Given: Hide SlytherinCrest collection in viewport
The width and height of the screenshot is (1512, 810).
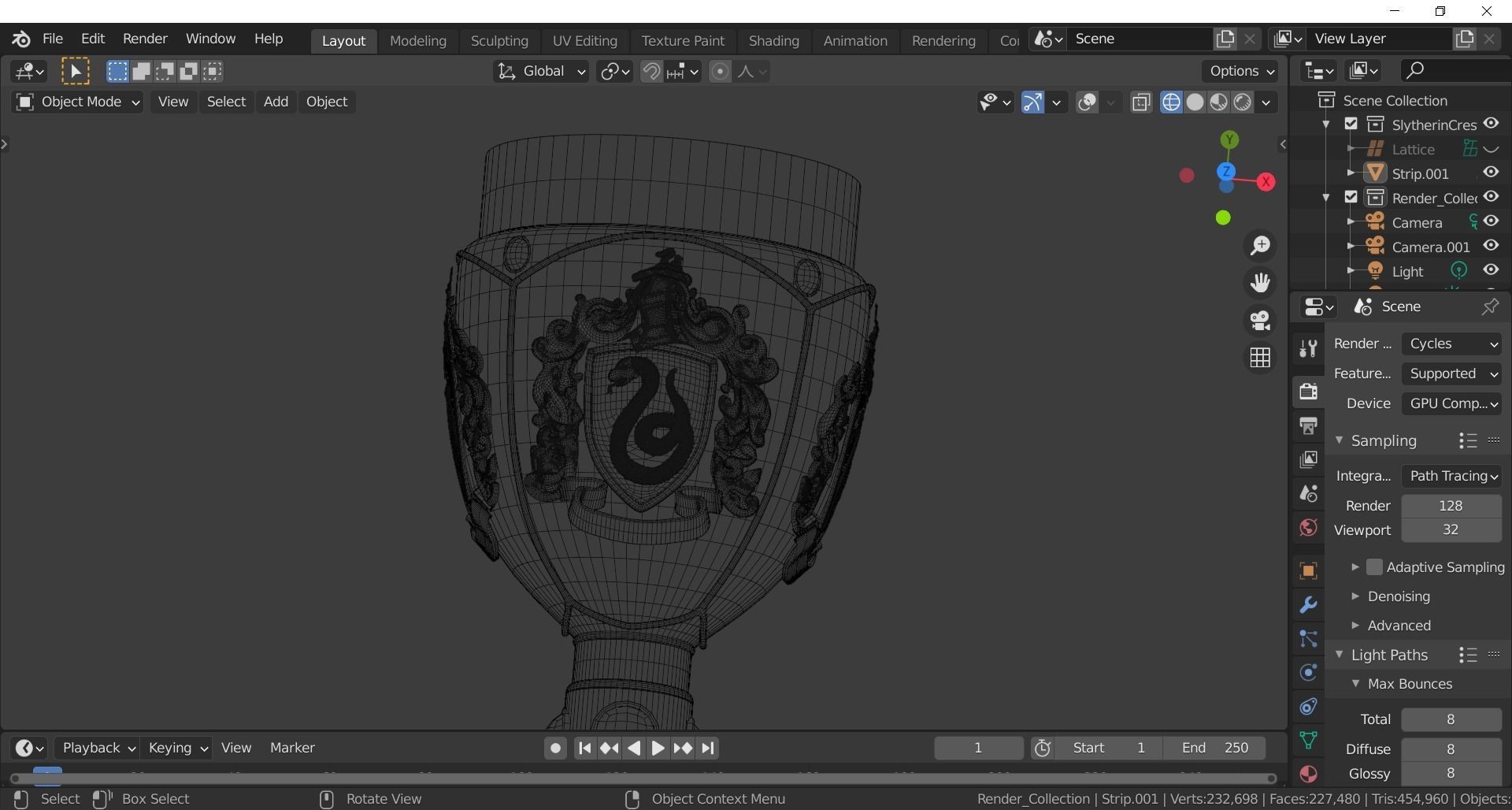Looking at the screenshot, I should pos(1491,124).
